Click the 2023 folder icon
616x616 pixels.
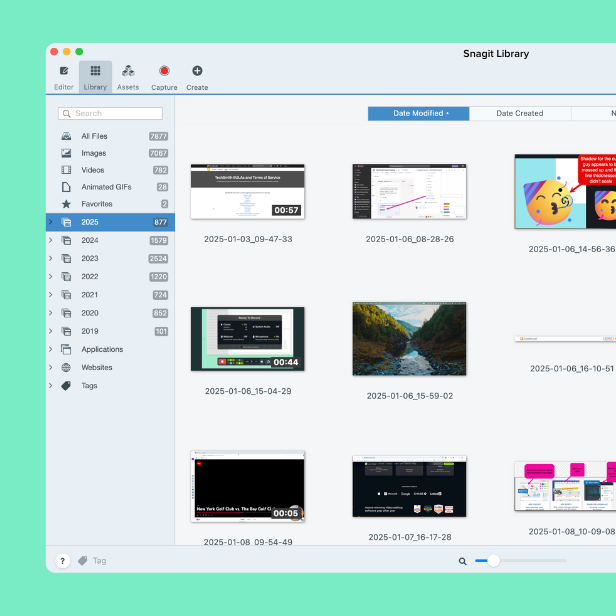[66, 258]
